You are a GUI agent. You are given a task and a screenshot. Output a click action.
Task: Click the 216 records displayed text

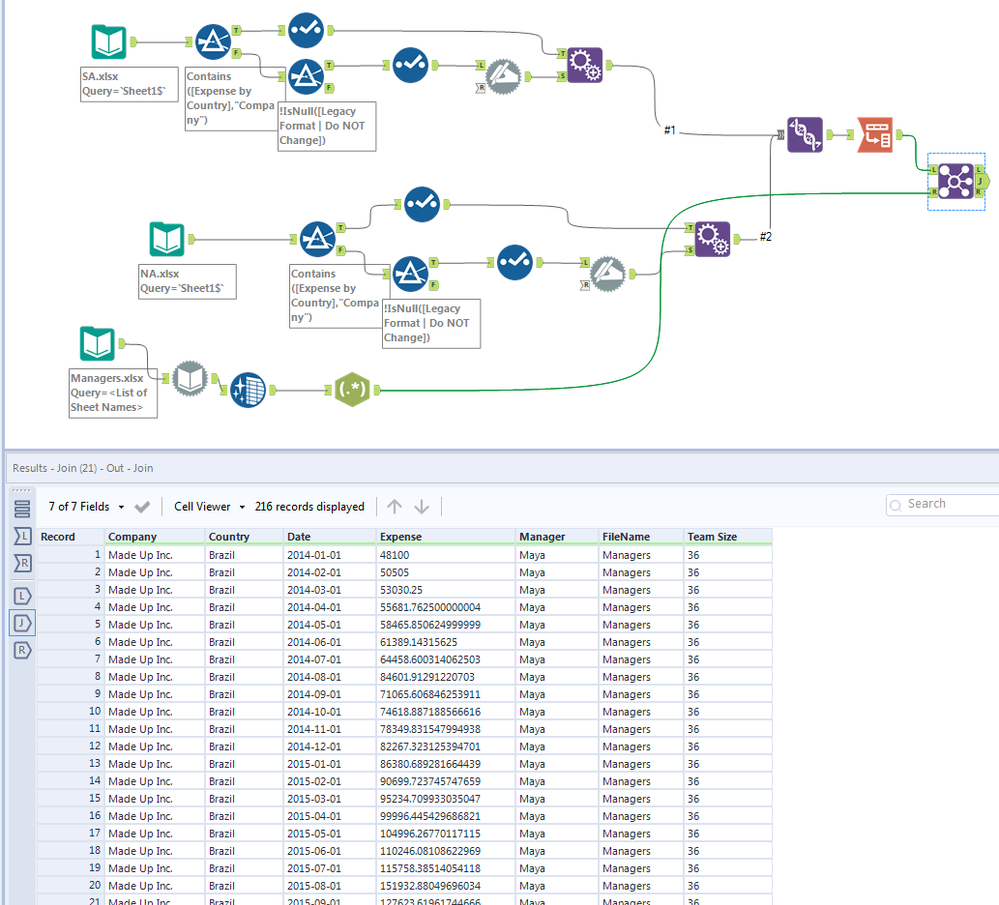click(310, 507)
